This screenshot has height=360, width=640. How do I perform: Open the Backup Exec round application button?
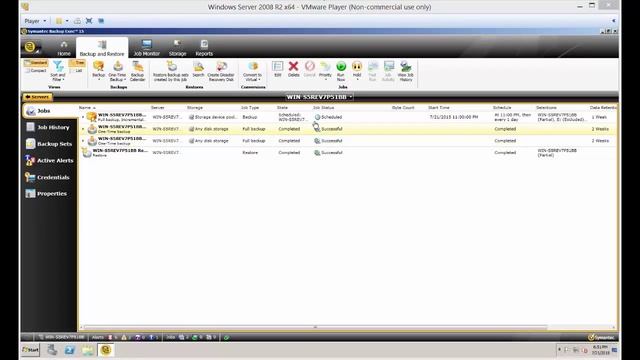coord(31,47)
